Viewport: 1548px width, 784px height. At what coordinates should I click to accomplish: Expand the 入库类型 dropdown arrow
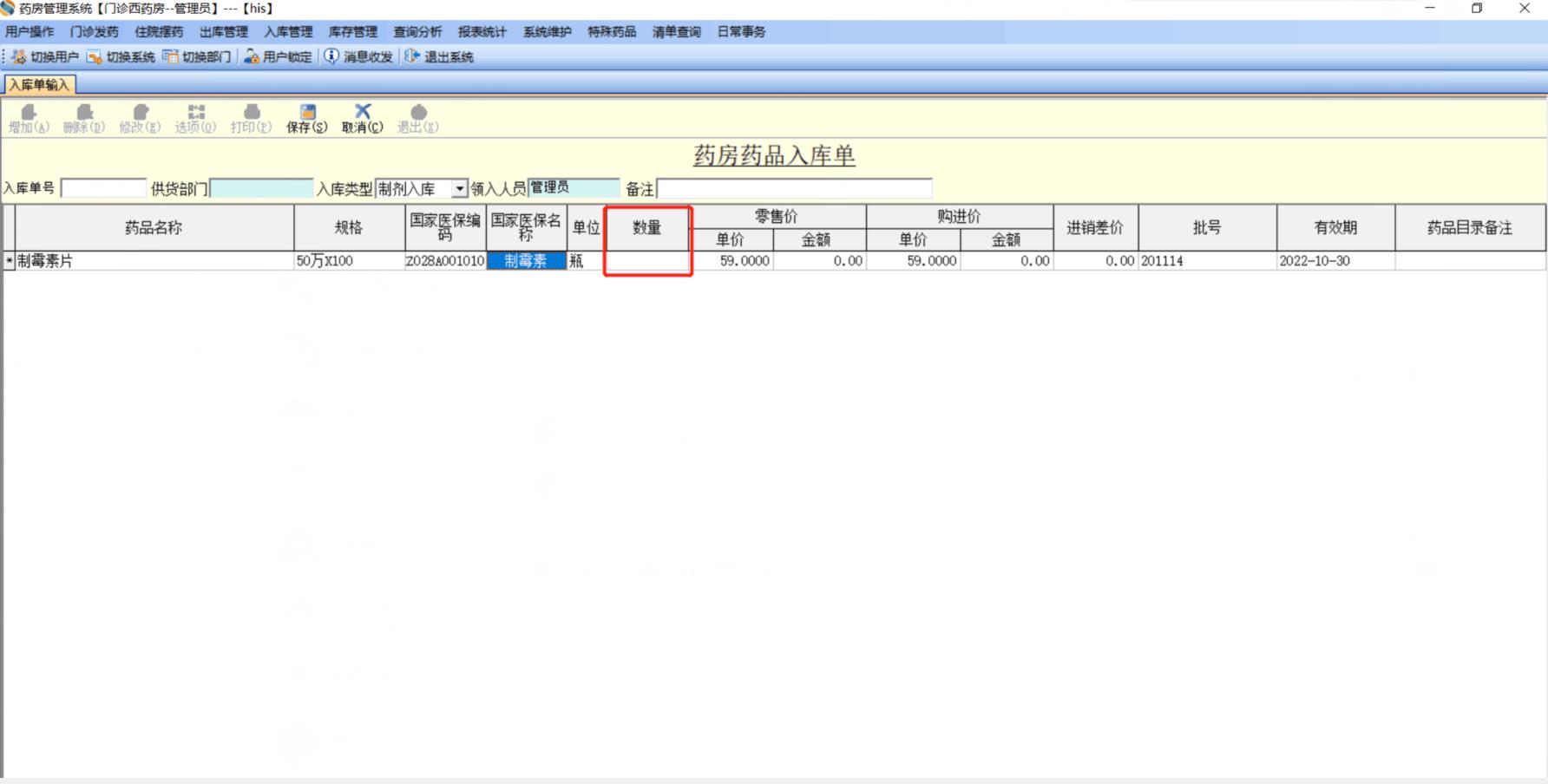coord(459,189)
